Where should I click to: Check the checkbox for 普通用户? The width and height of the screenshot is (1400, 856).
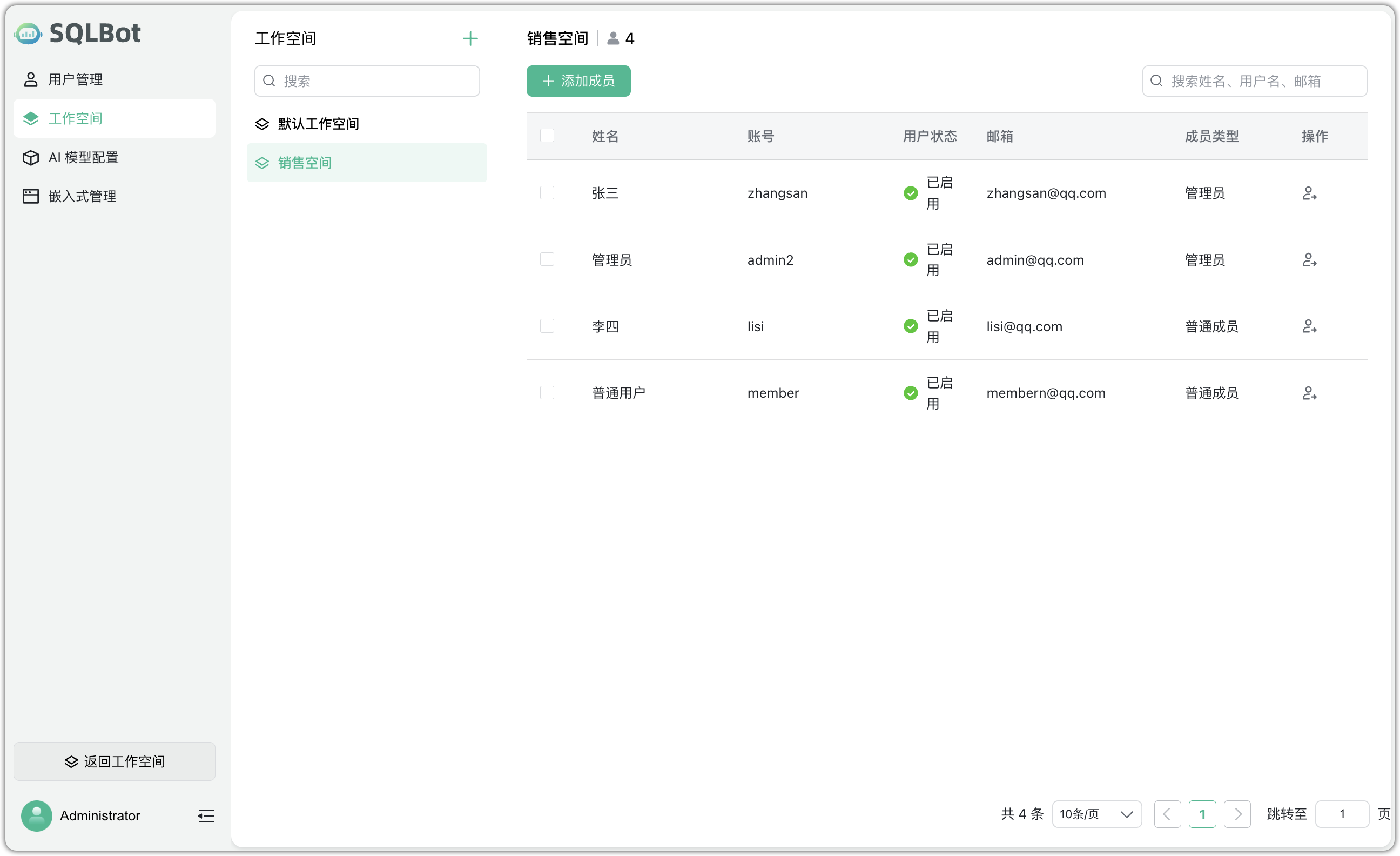pyautogui.click(x=547, y=392)
